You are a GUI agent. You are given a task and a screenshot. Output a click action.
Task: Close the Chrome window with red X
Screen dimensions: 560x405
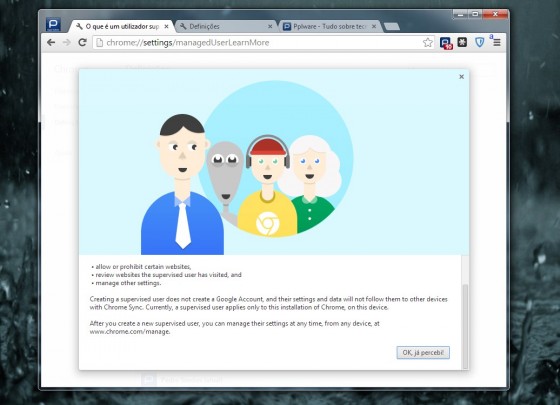coord(495,14)
